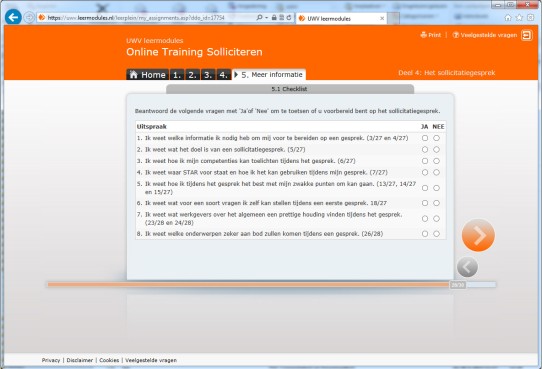Go to the Home tab

tap(148, 75)
